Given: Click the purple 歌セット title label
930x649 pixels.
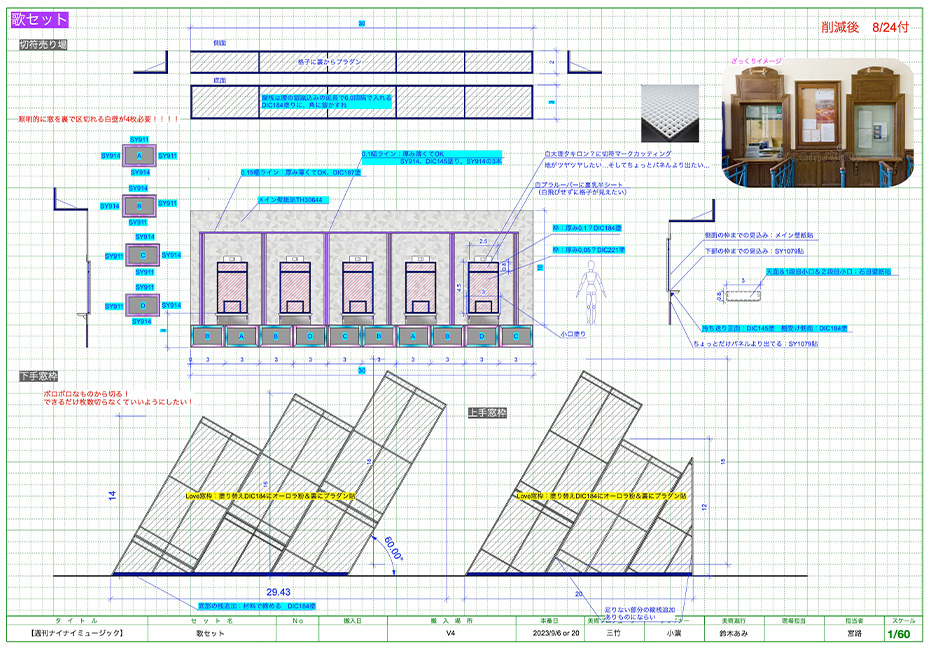Looking at the screenshot, I should [x=40, y=19].
